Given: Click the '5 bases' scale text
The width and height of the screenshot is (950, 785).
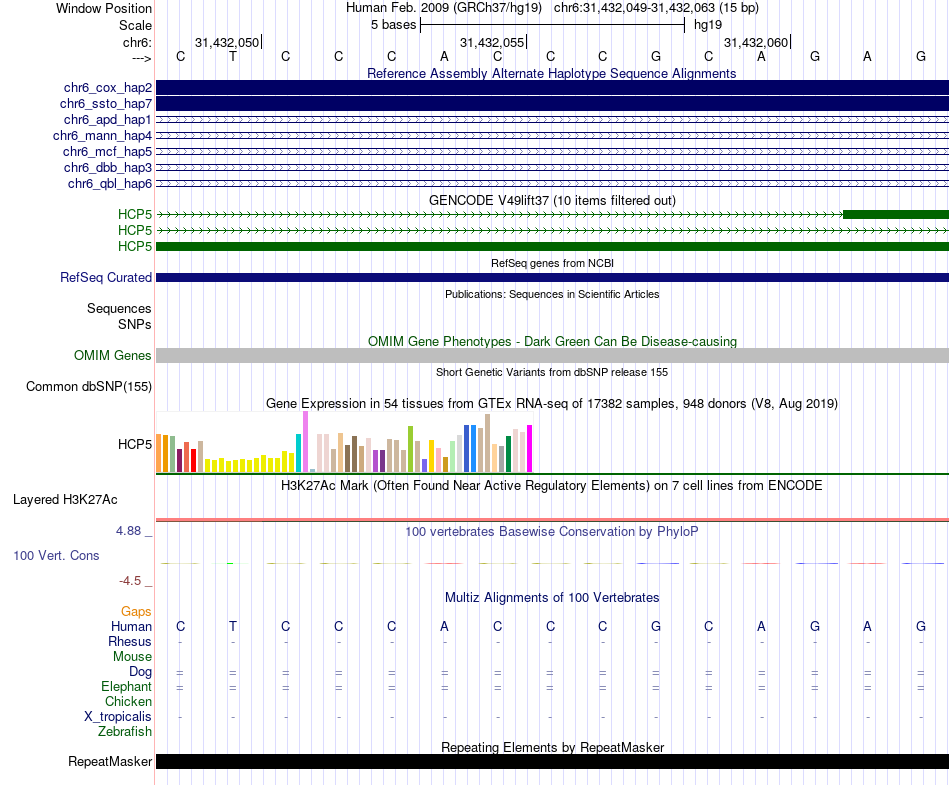Looking at the screenshot, I should [x=394, y=25].
